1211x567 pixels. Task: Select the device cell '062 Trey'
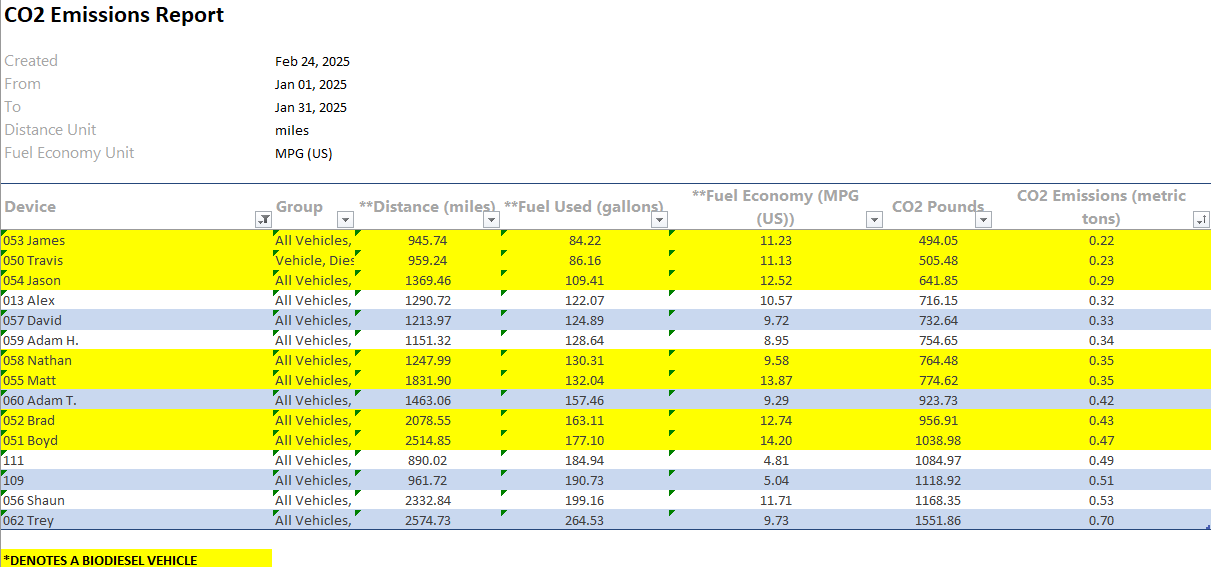[x=137, y=520]
